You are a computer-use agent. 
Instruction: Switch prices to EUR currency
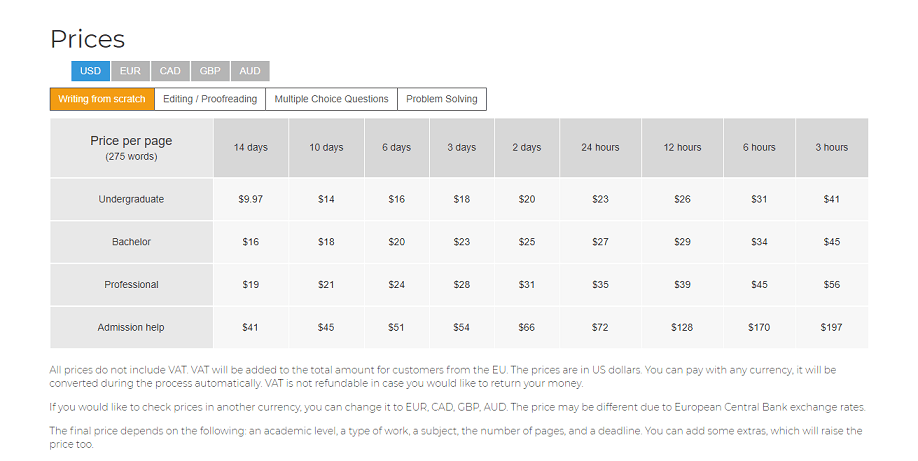tap(130, 71)
